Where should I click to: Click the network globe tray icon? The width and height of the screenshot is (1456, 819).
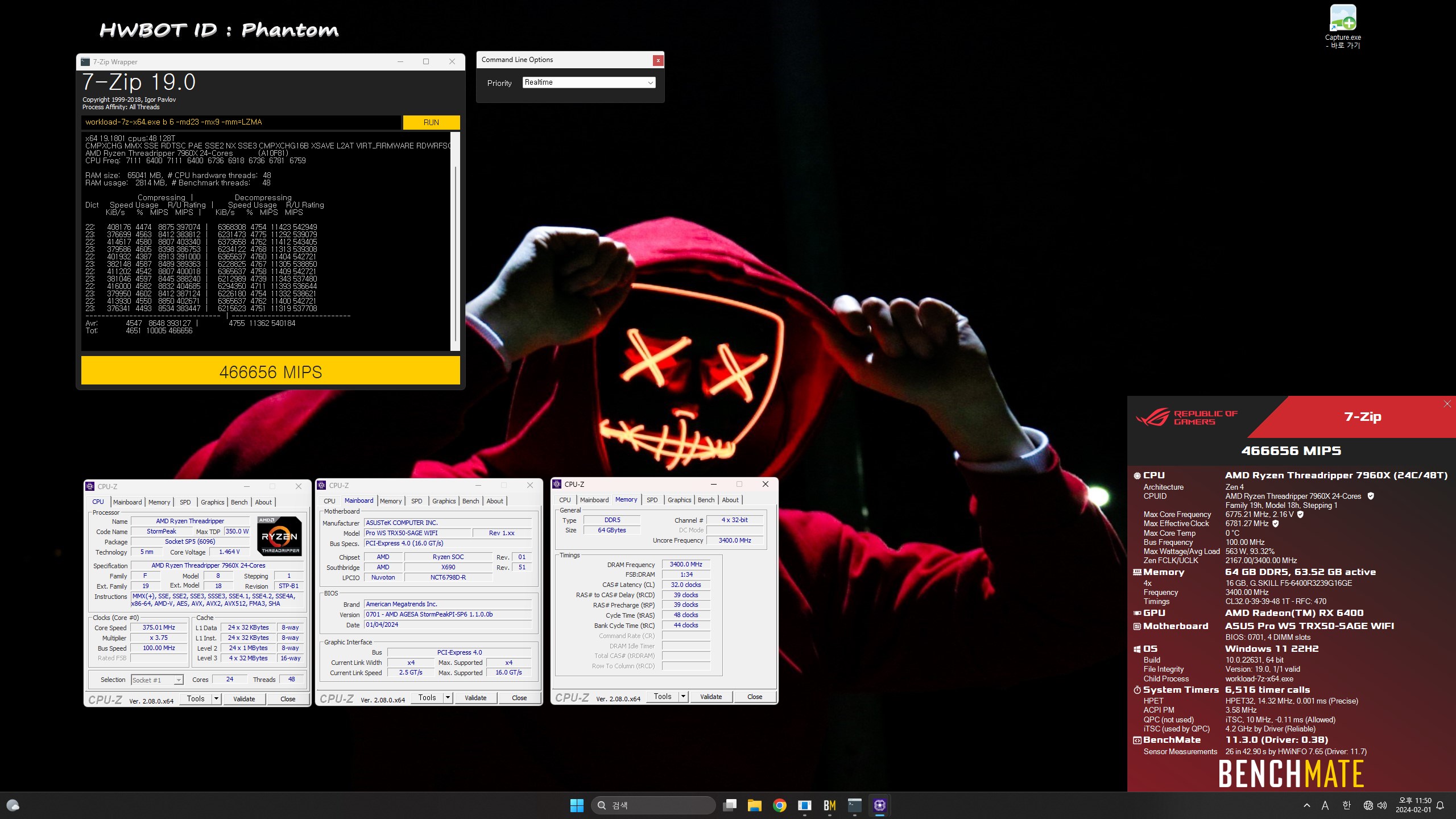tap(1368, 805)
